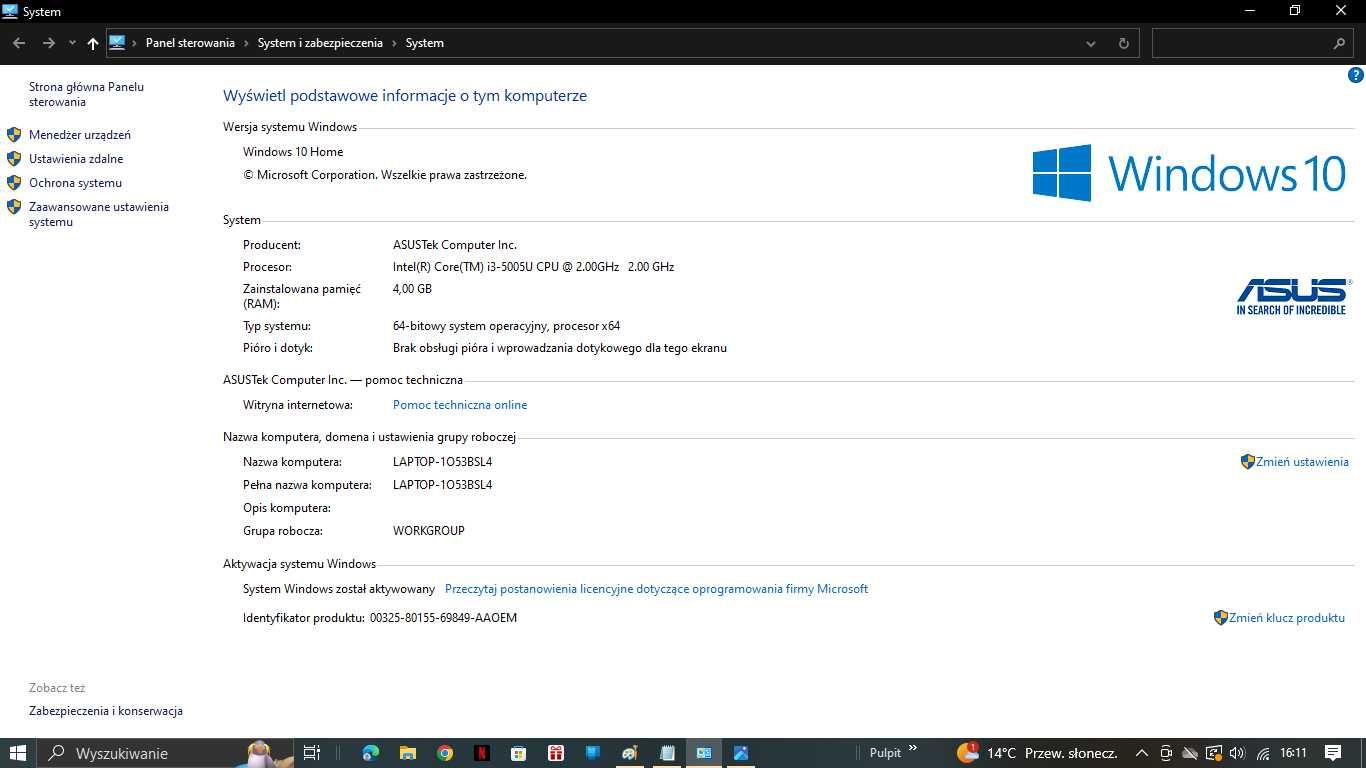Open Pomoc techniczna online link
Image resolution: width=1366 pixels, height=768 pixels.
click(x=460, y=405)
